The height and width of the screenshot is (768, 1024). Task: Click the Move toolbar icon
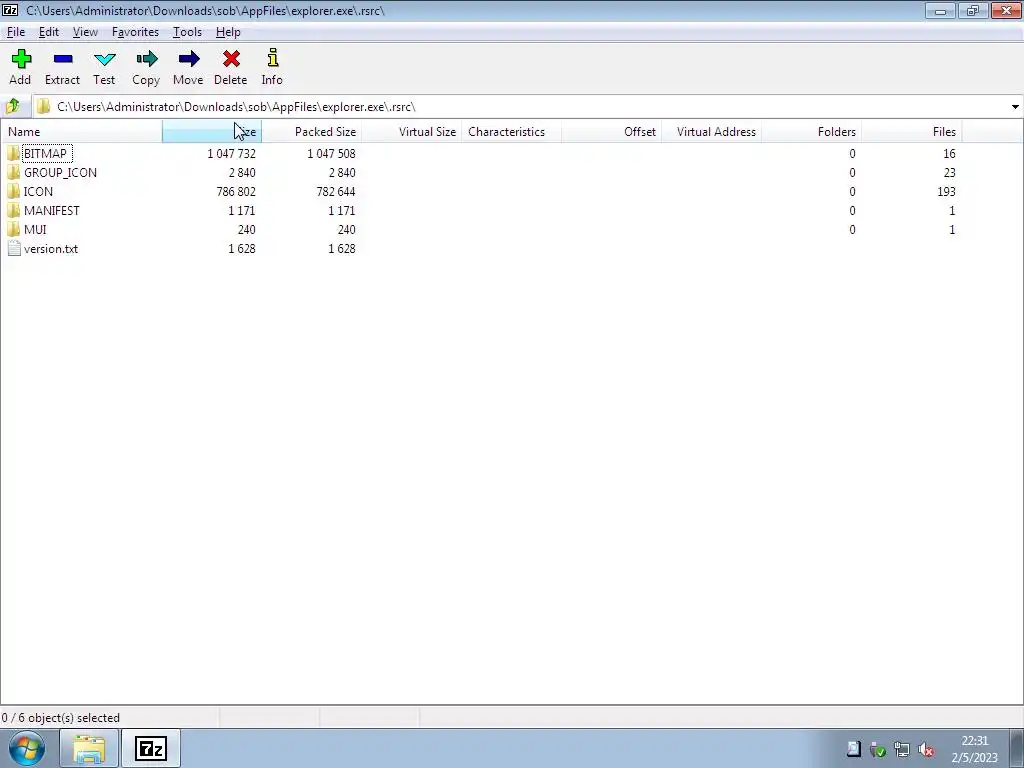(x=188, y=59)
